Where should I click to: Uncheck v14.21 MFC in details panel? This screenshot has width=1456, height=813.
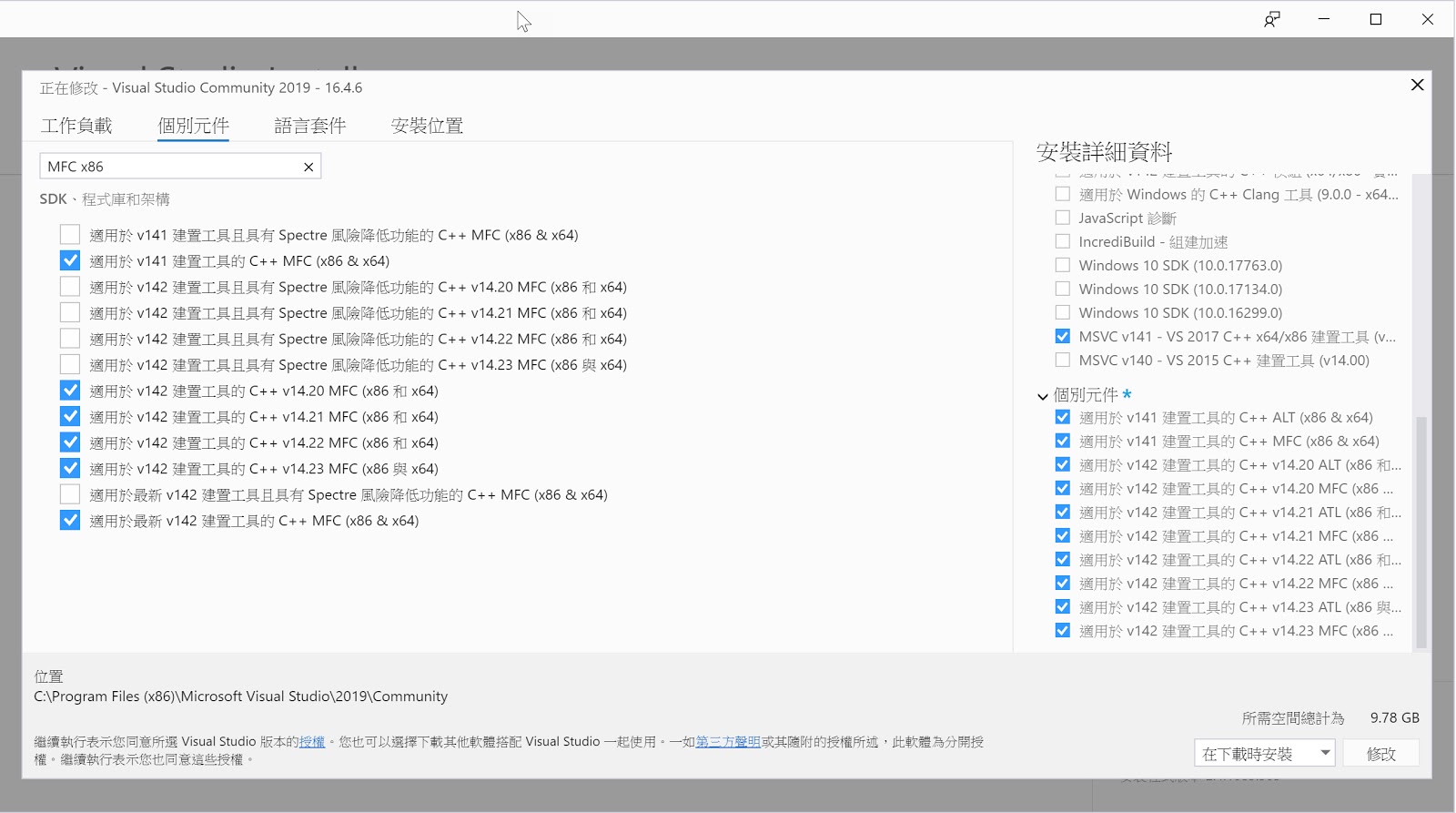[x=1062, y=535]
